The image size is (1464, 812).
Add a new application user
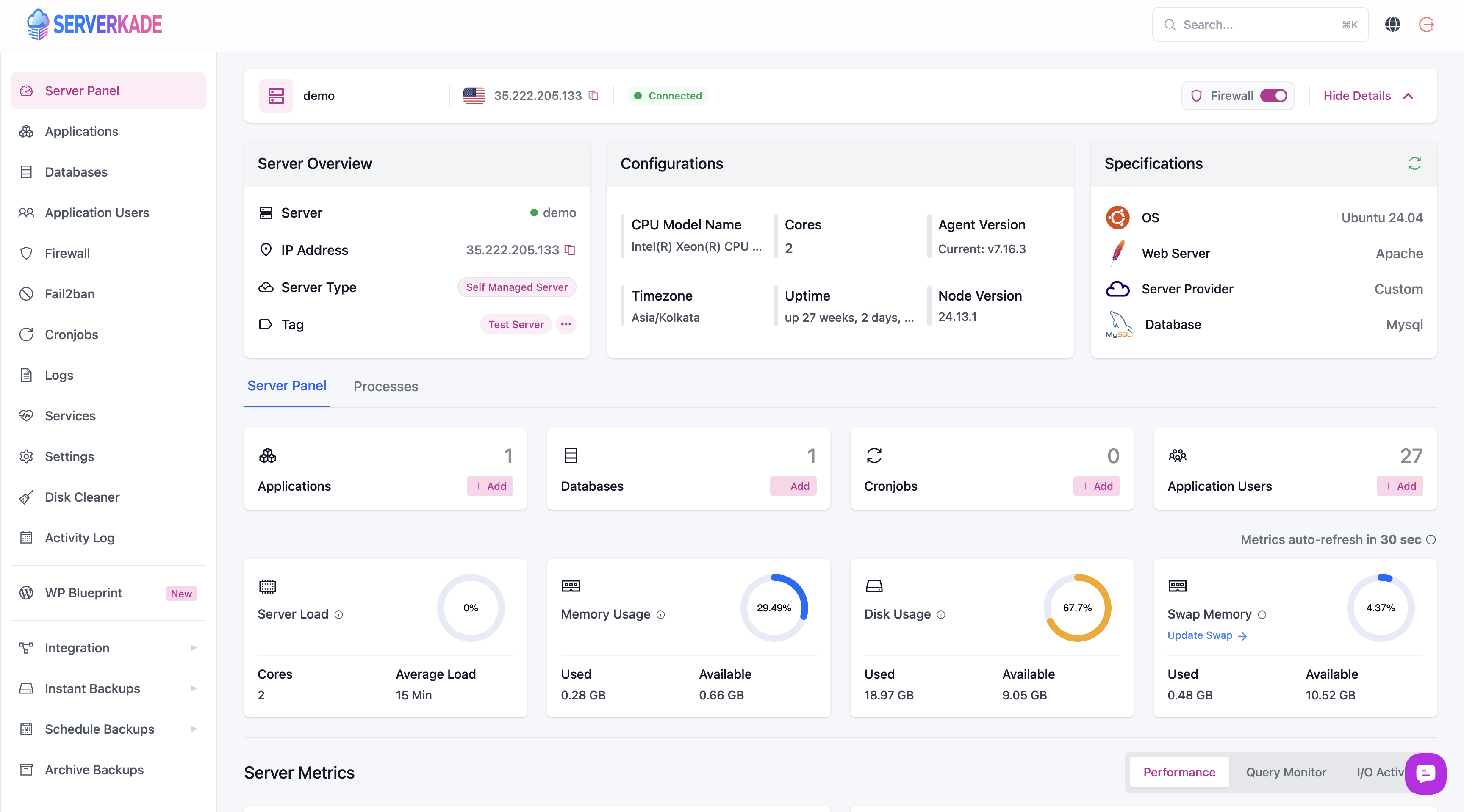pos(1400,486)
